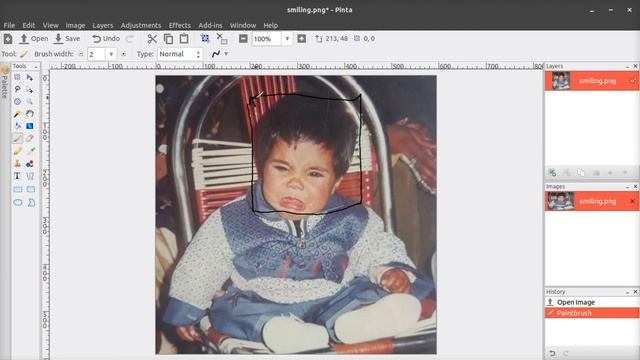The width and height of the screenshot is (640, 360).
Task: Select the Rounded Rectangle tool
Action: 31,189
